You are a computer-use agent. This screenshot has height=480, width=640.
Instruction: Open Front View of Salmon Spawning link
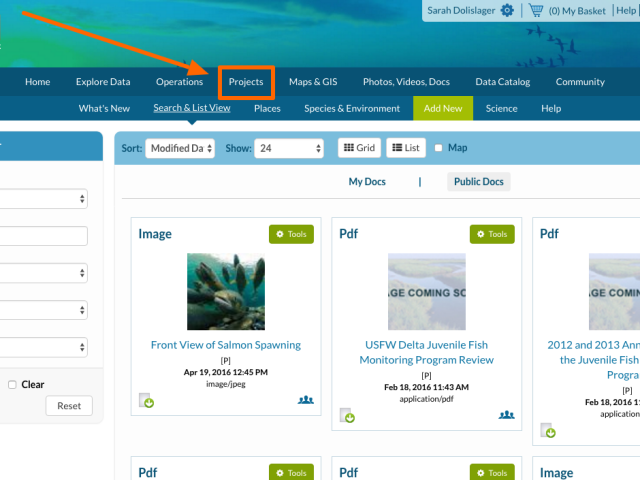[x=226, y=345]
